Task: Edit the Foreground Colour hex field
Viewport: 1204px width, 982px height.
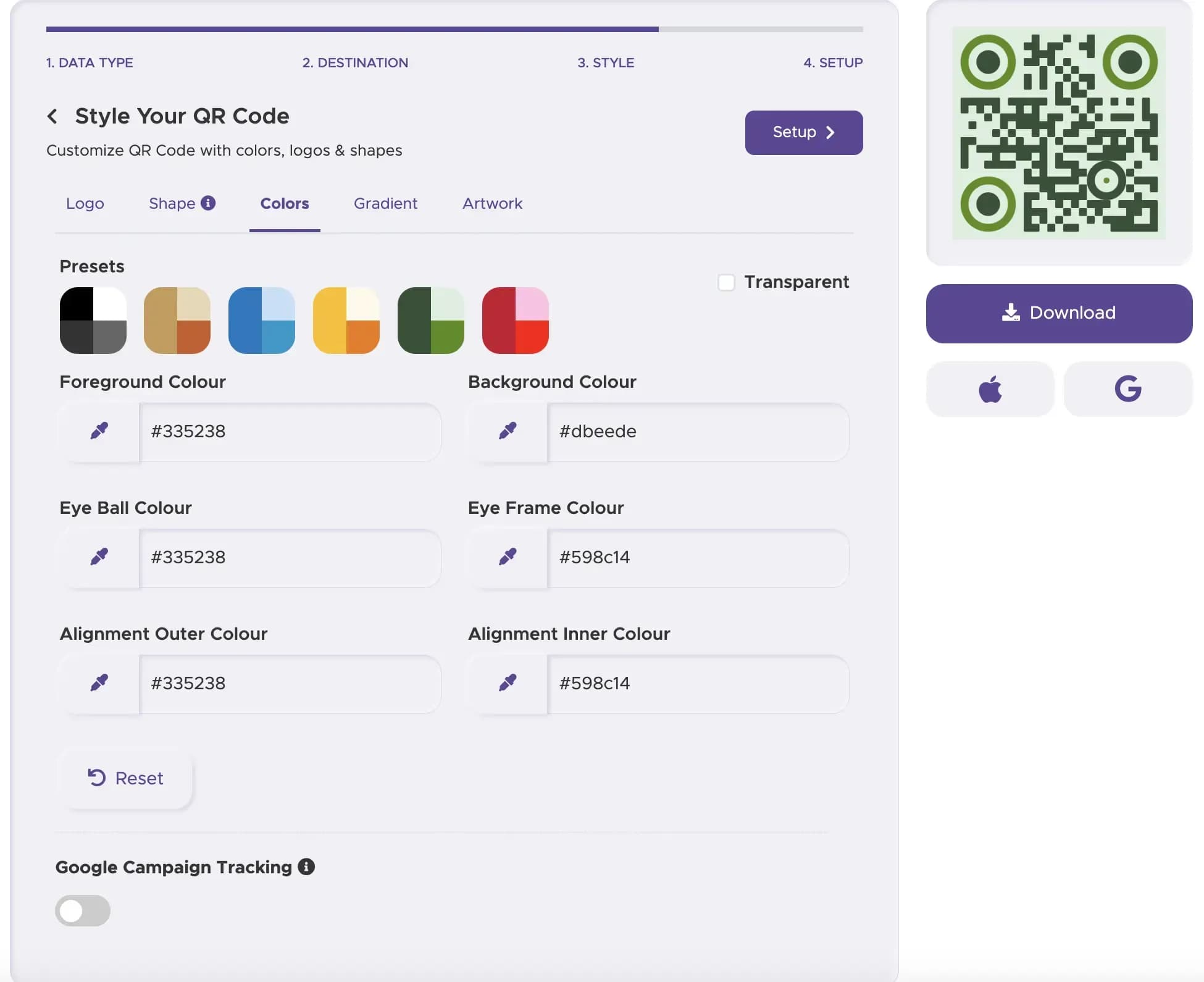Action: [290, 431]
